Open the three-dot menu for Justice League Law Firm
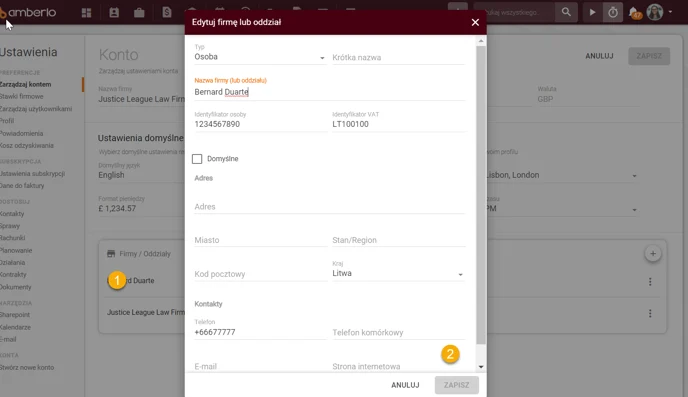688x397 pixels. pyautogui.click(x=650, y=313)
